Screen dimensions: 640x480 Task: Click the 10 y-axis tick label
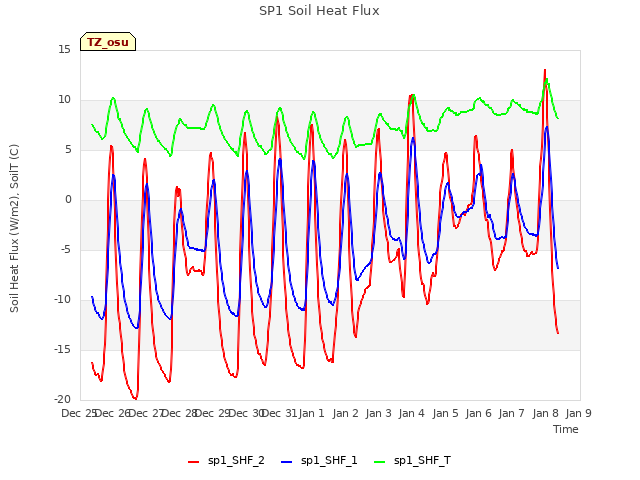64,100
